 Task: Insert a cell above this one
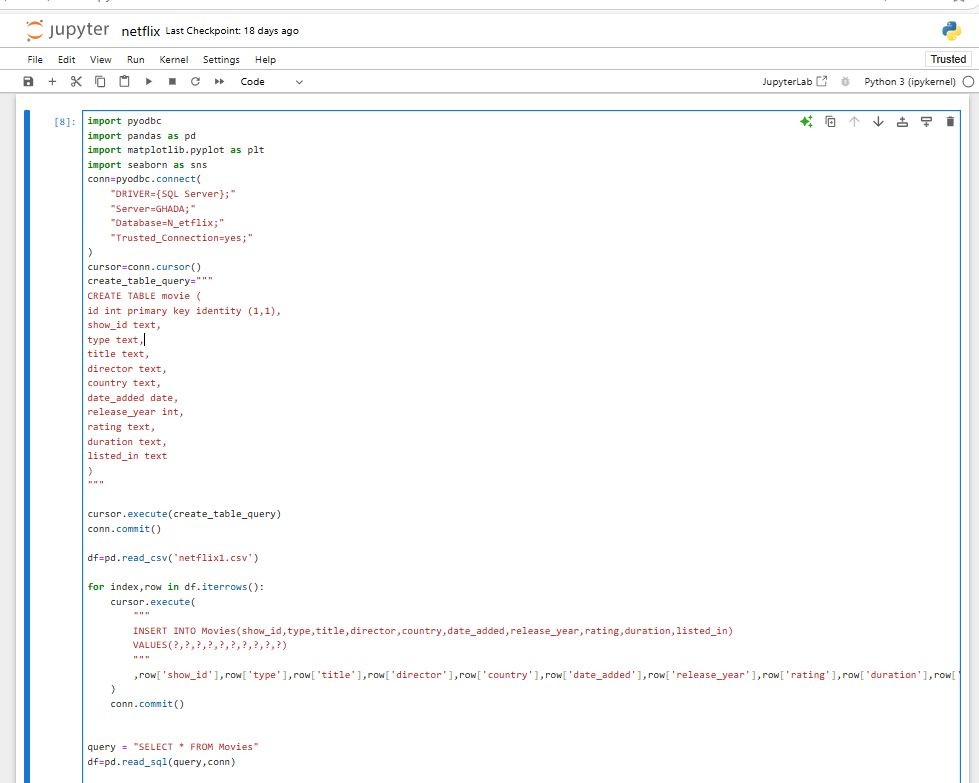[902, 122]
